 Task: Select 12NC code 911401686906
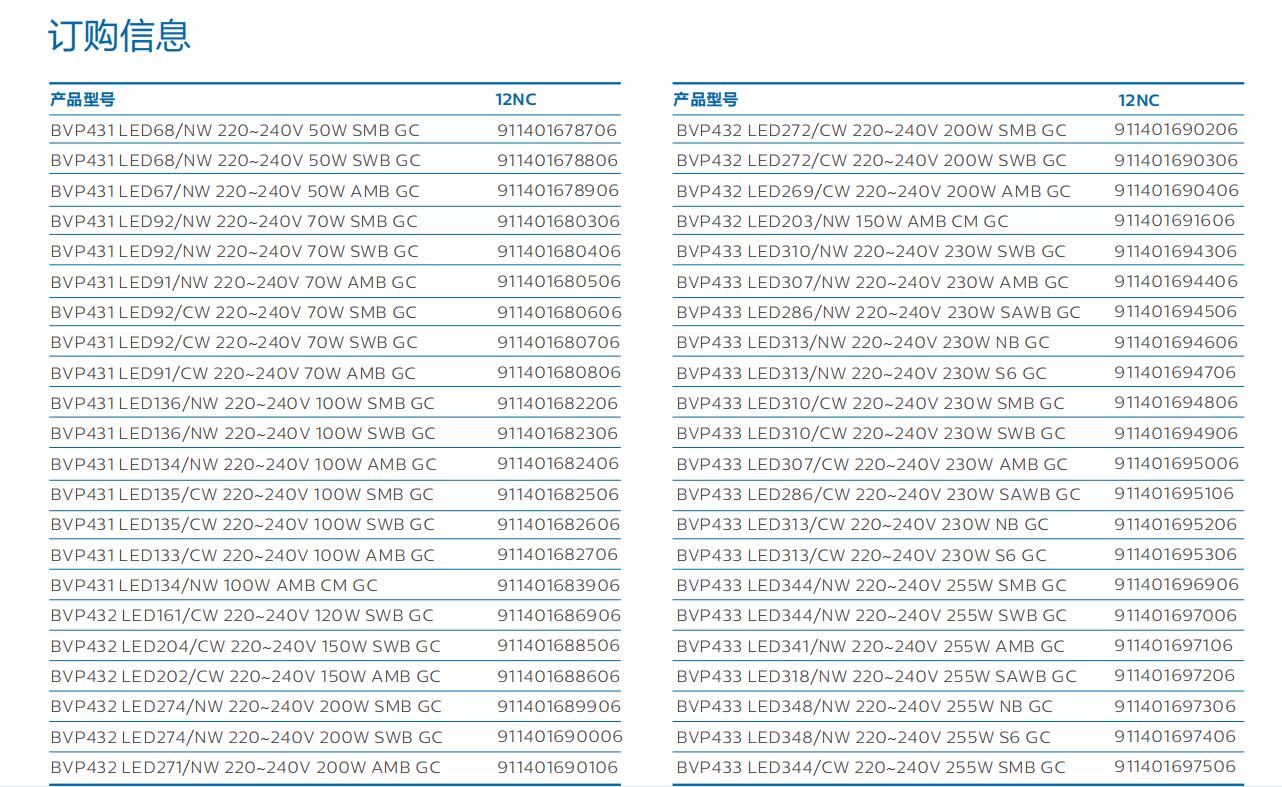[558, 615]
